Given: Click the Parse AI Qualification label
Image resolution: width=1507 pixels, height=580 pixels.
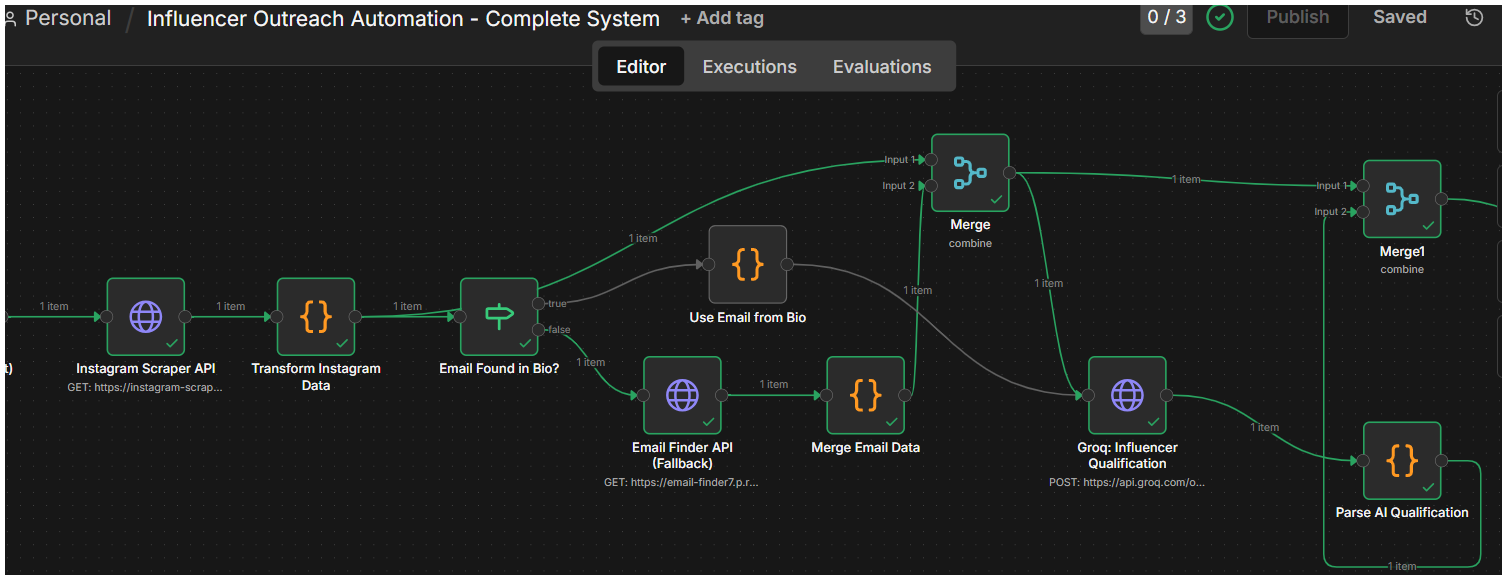Looking at the screenshot, I should [1402, 513].
